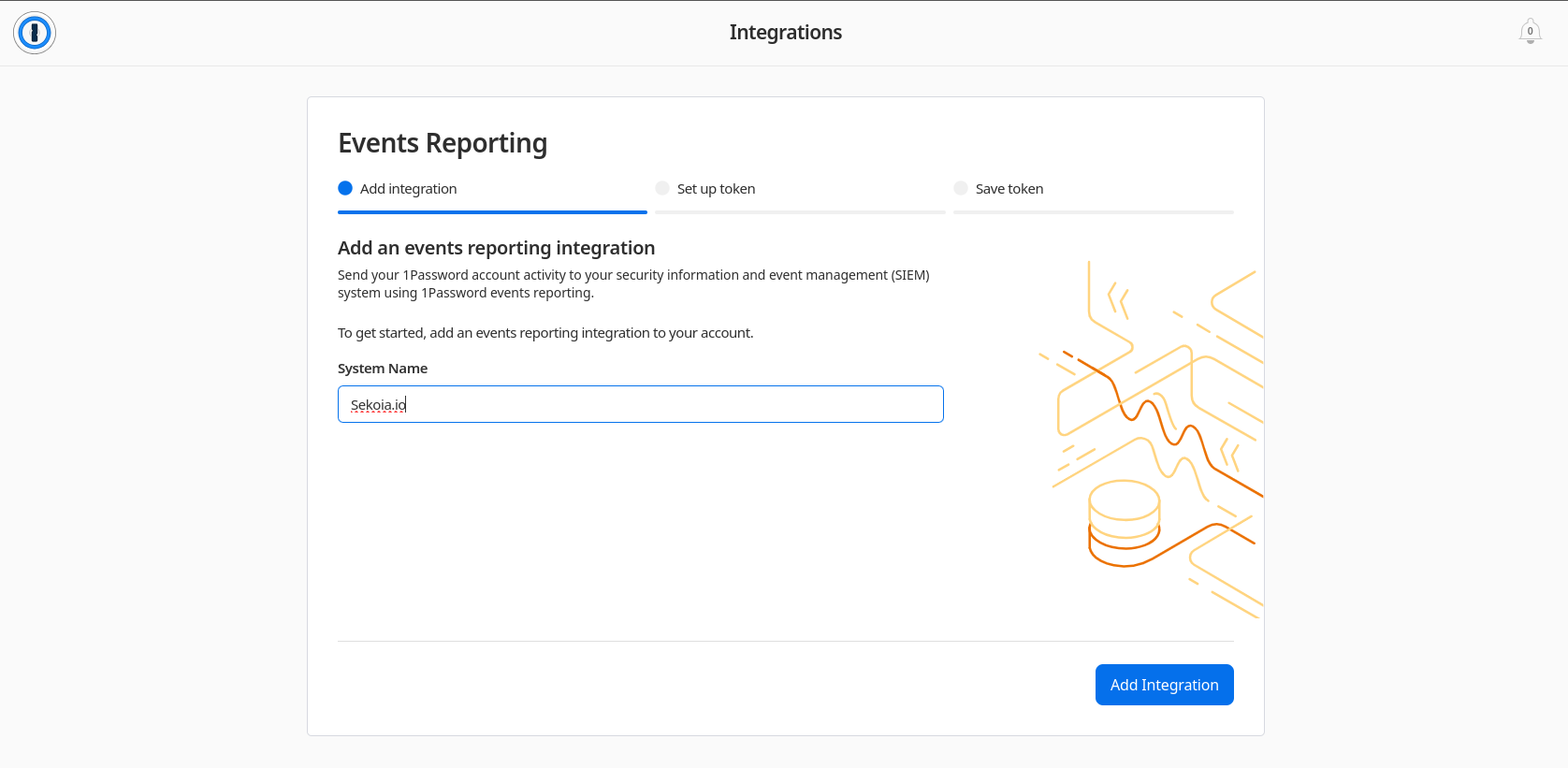The image size is (1568, 768).
Task: Open the notifications bell
Action: 1530,32
